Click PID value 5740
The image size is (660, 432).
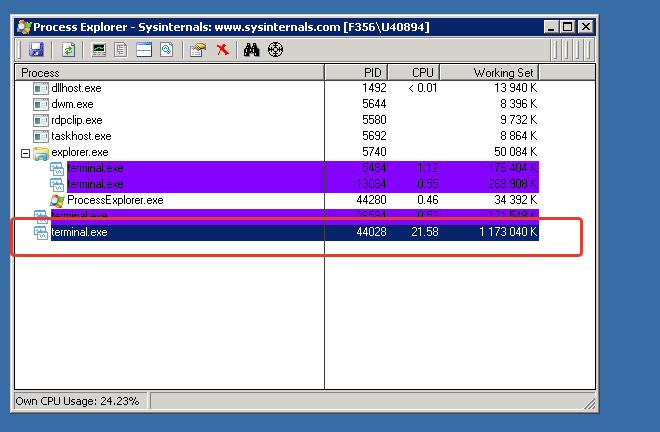374,152
